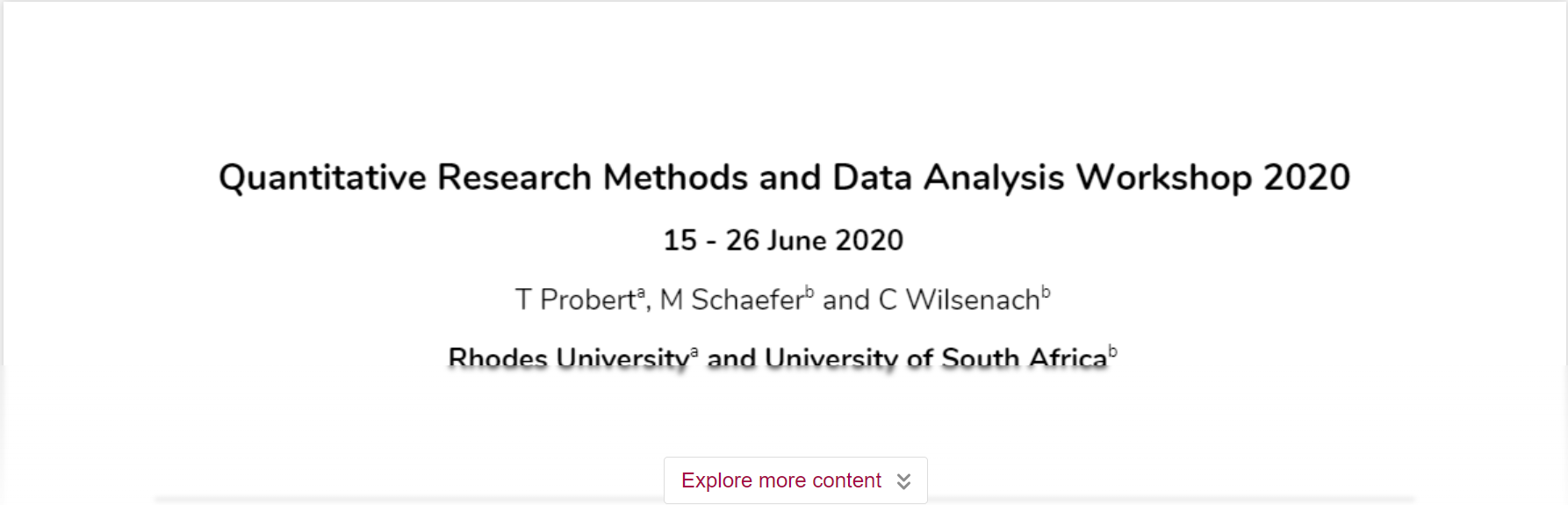This screenshot has width=1568, height=505.
Task: Click the author name T Probert
Action: [x=575, y=300]
